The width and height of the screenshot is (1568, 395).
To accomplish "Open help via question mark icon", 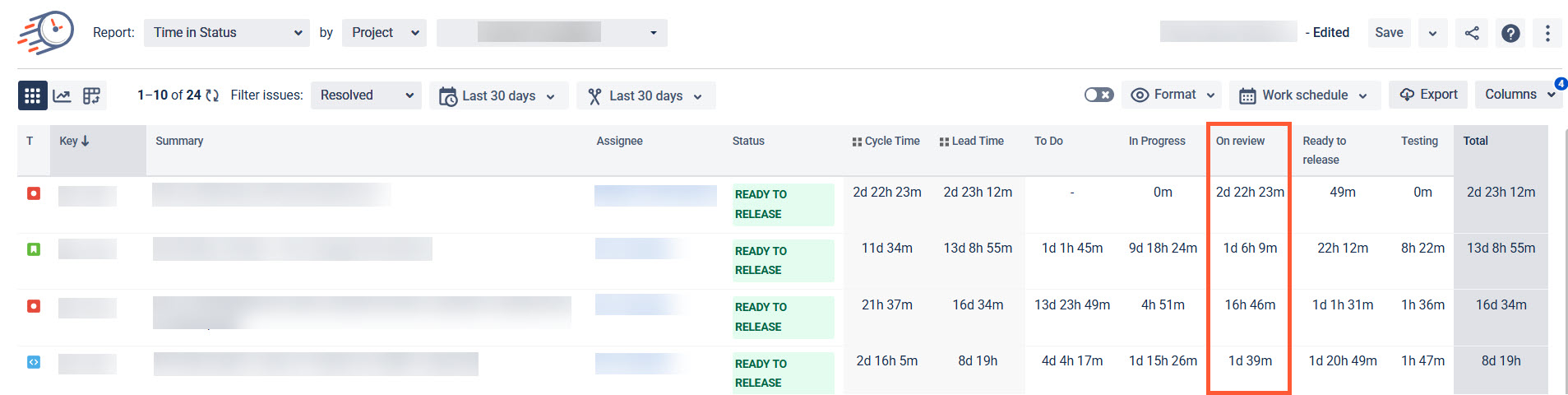I will (1510, 33).
